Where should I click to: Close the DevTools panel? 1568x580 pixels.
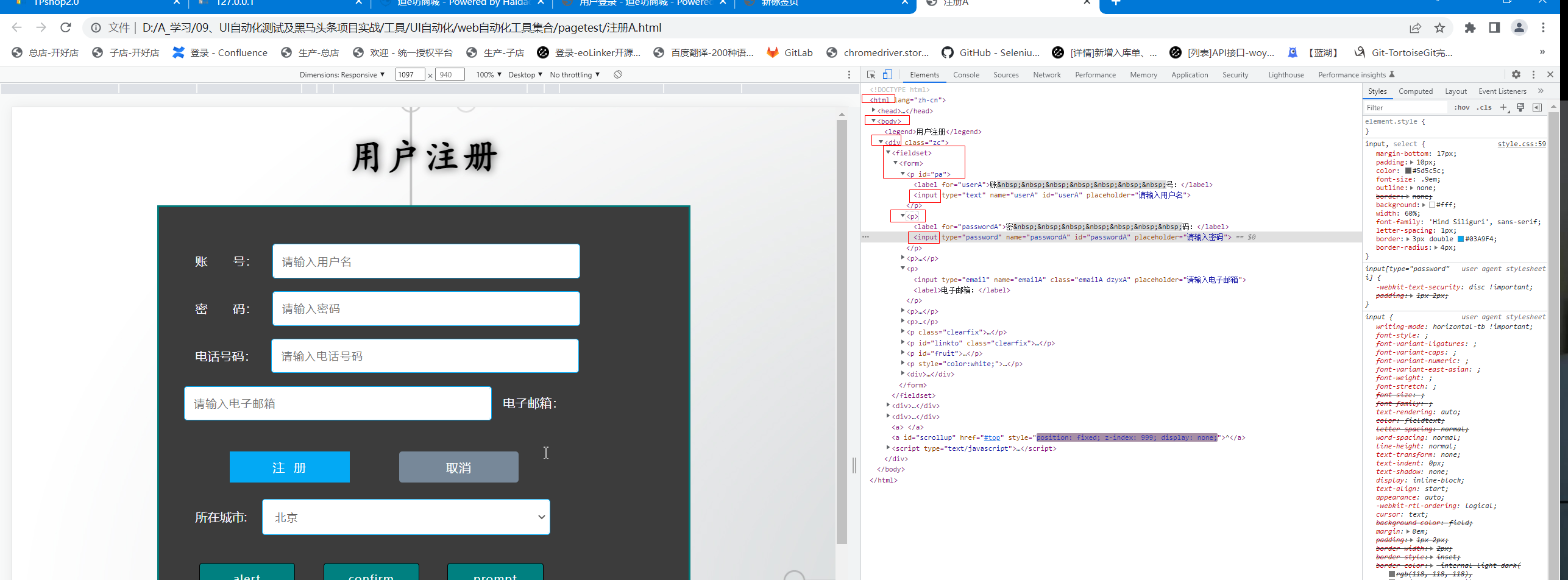(1550, 74)
